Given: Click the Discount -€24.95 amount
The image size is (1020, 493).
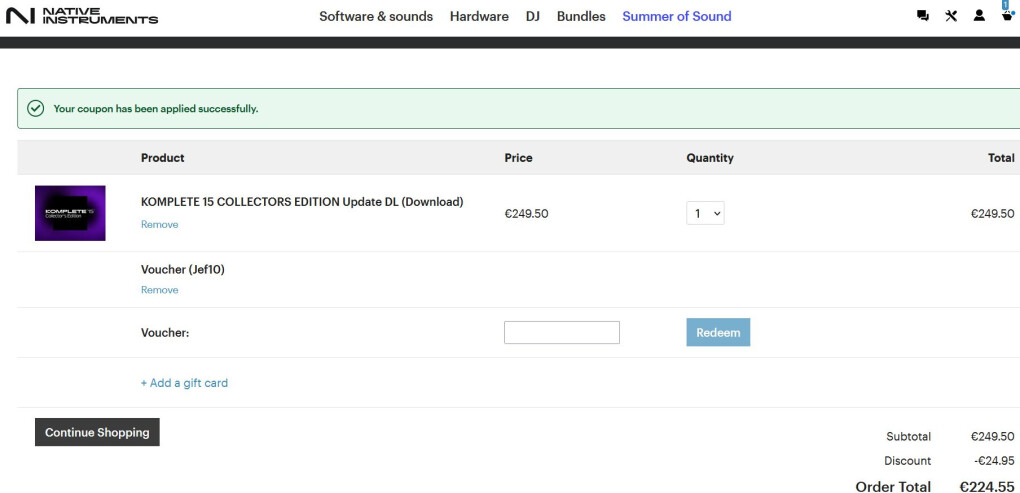Looking at the screenshot, I should coord(994,460).
